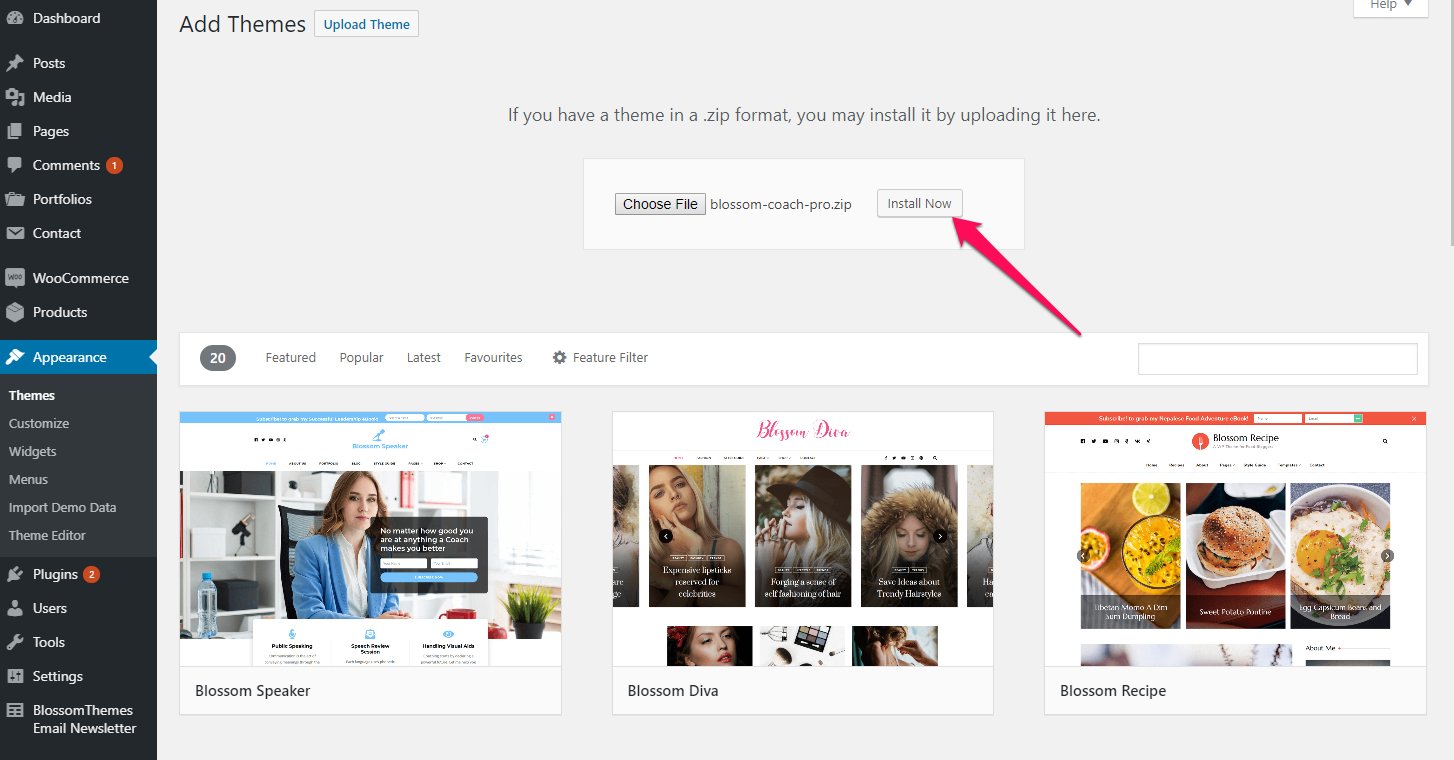Click the Install Now button
This screenshot has width=1454, height=760.
(919, 203)
